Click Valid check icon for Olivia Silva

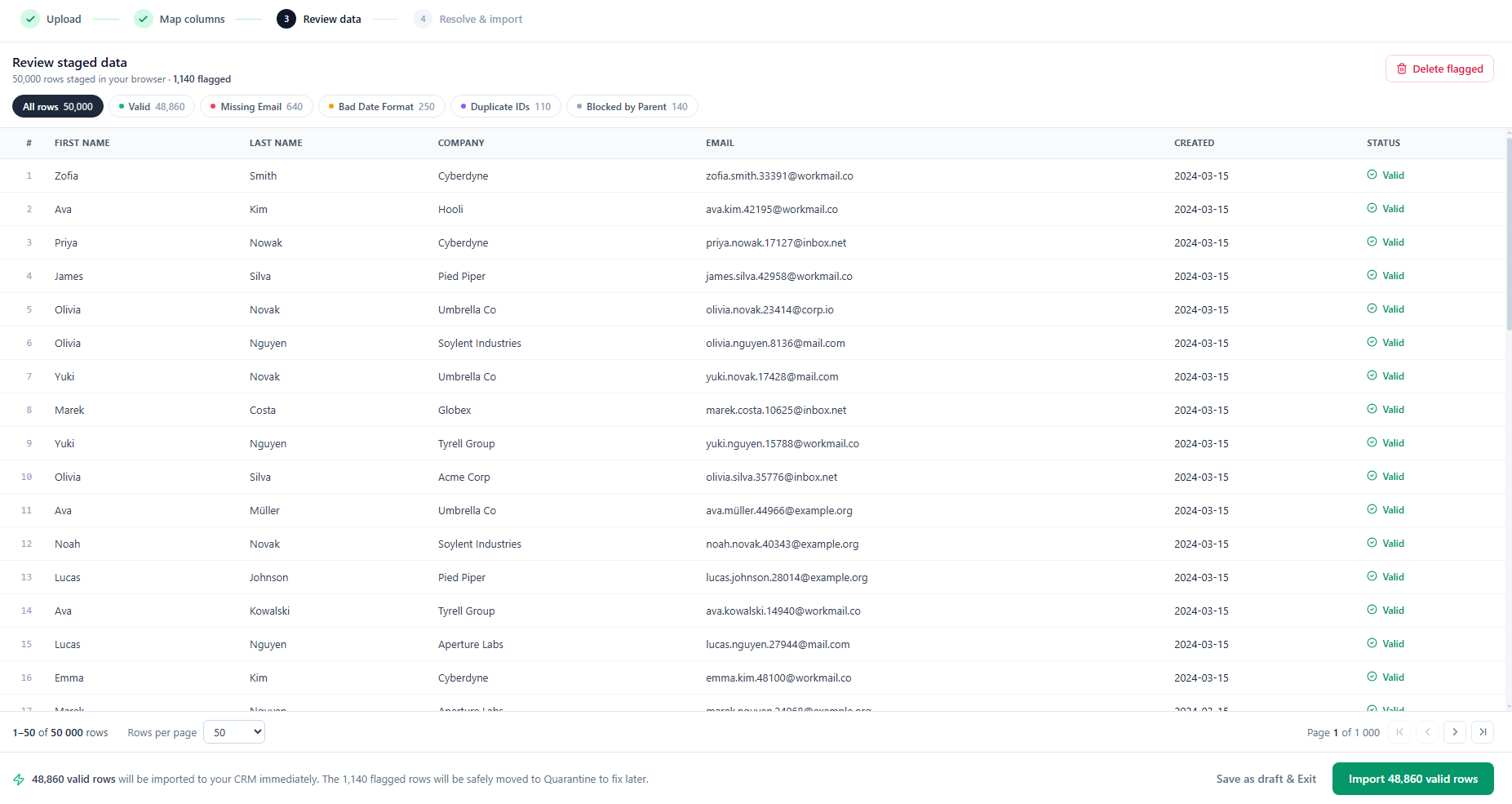coord(1372,476)
